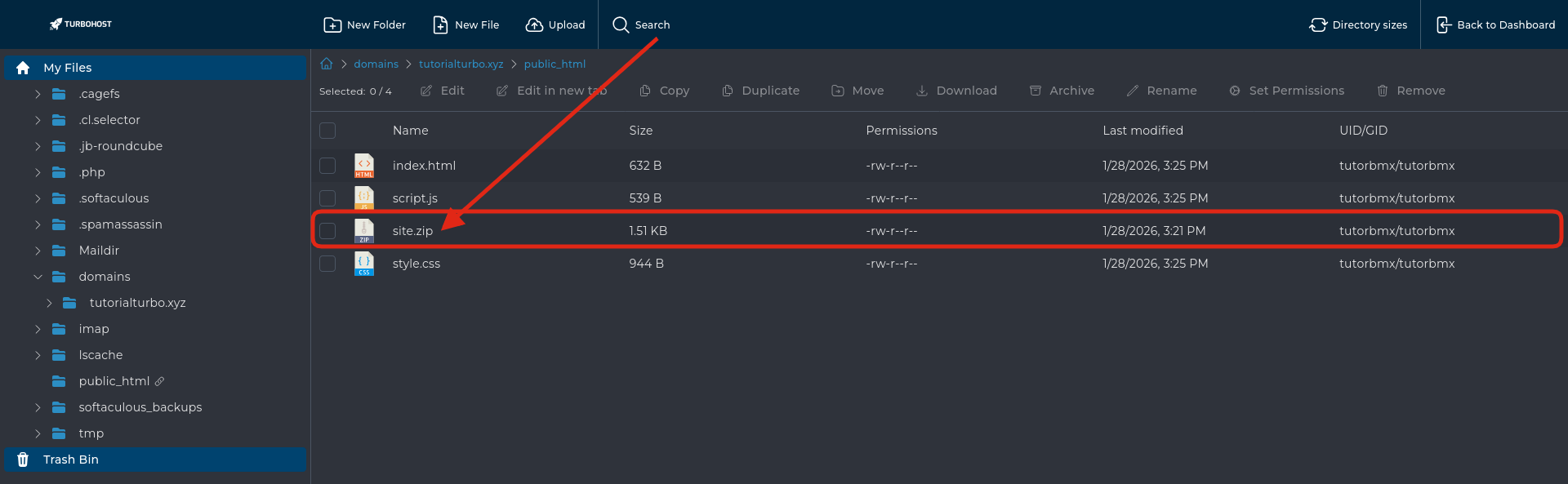1568x484 pixels.
Task: Open the Trash Bin icon
Action: tap(23, 460)
